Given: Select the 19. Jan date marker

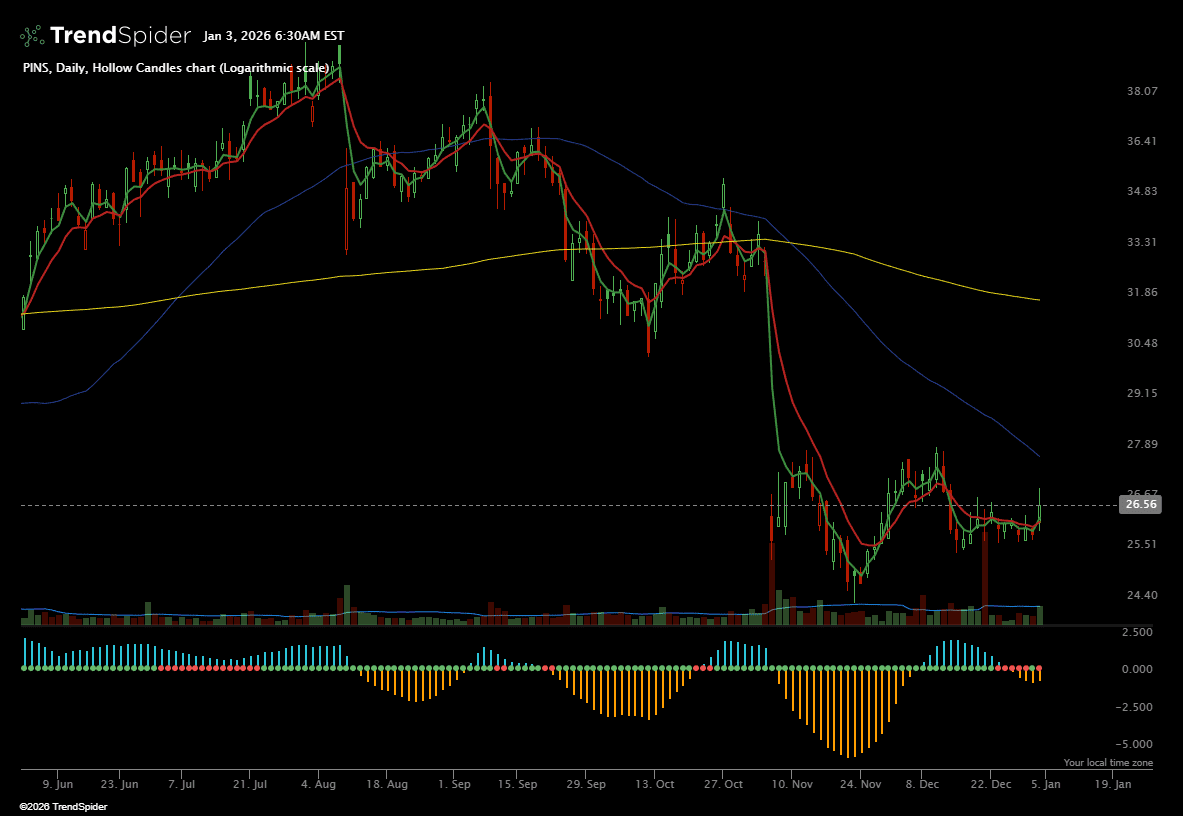Looking at the screenshot, I should (x=1113, y=785).
